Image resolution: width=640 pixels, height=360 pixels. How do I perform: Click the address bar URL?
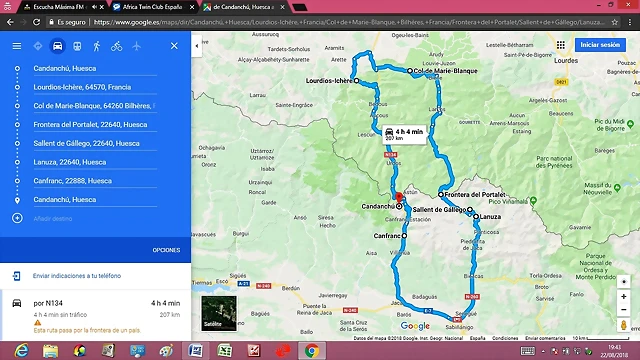tap(349, 22)
